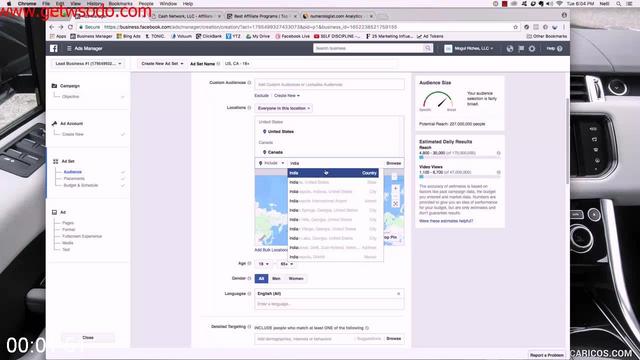This screenshot has height=360, width=640.
Task: Go back with the browser back arrow
Action: coord(51,27)
